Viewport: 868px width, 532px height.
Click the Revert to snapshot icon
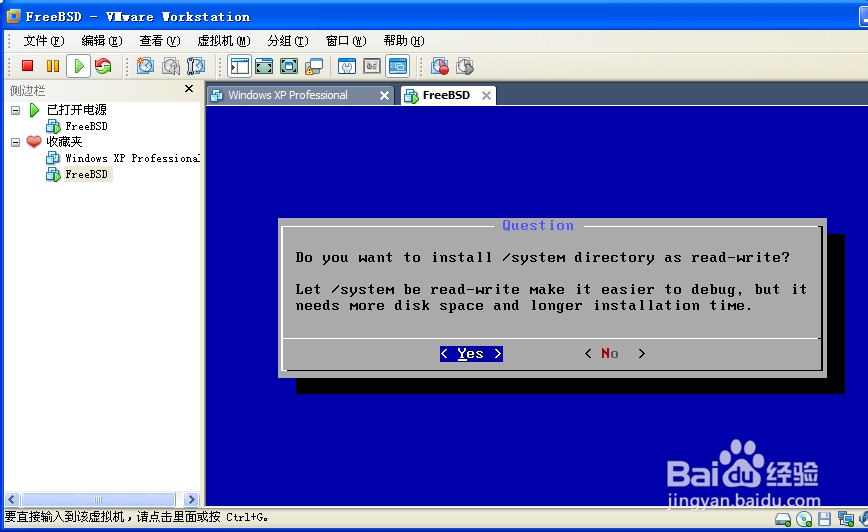point(170,66)
